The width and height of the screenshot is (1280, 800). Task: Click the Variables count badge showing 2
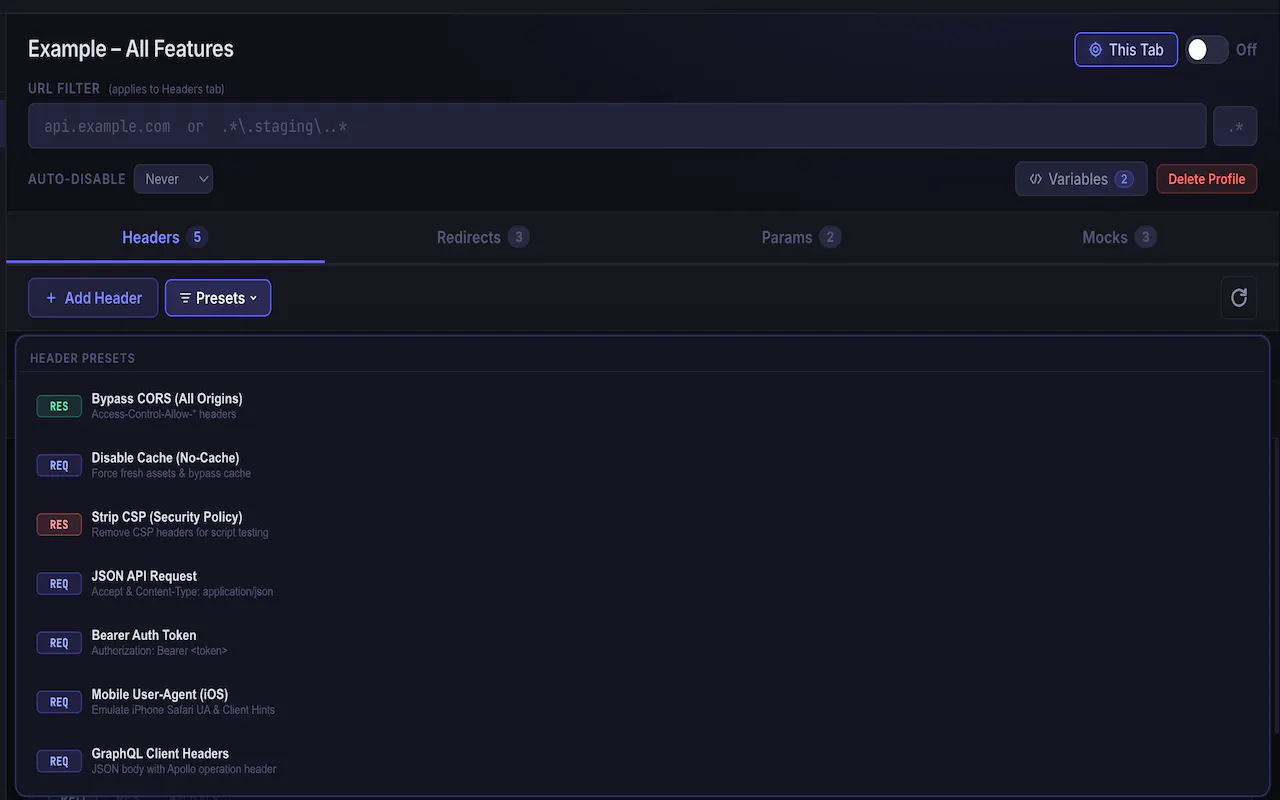point(1124,179)
